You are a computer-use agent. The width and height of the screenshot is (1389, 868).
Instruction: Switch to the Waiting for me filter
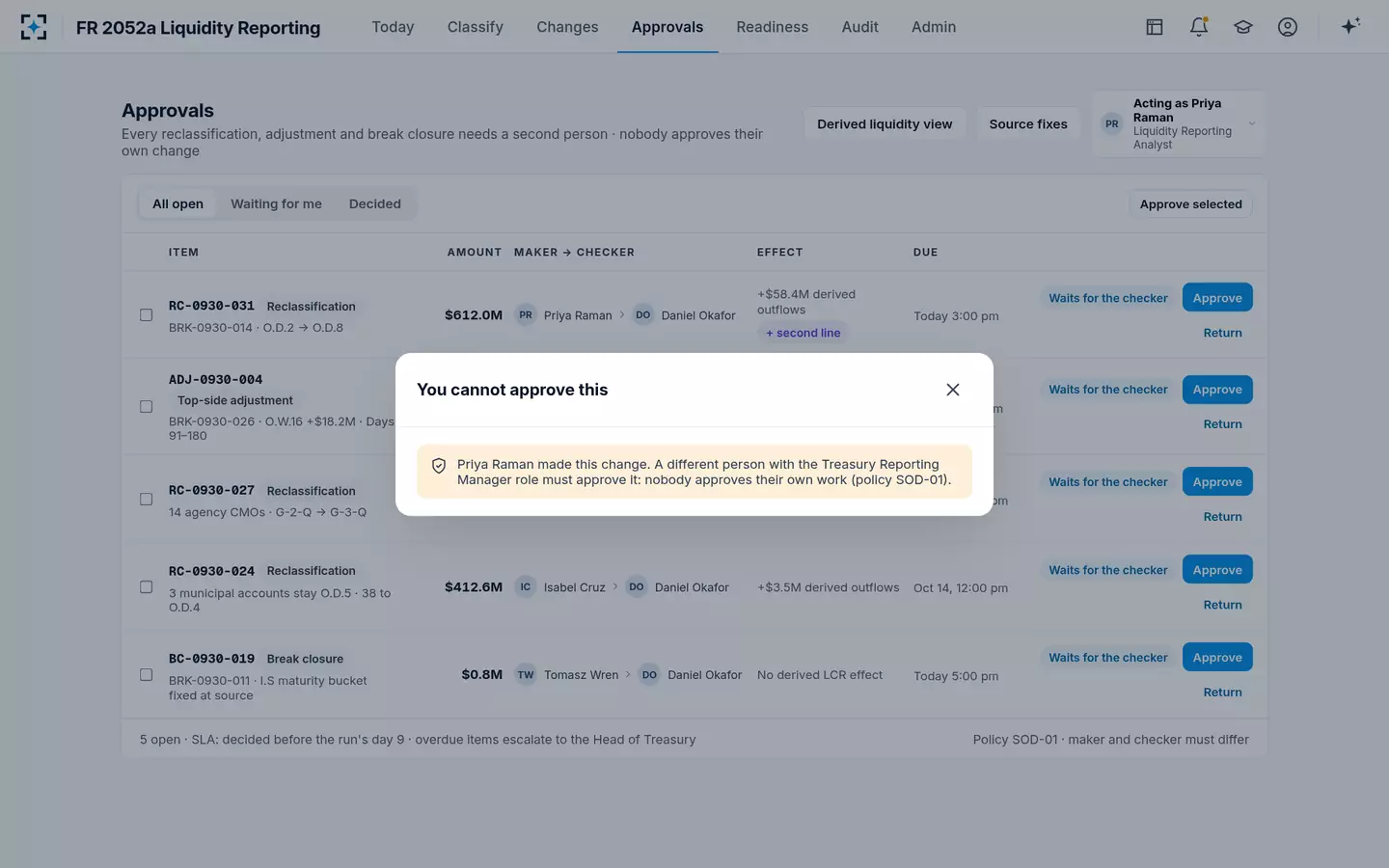tap(276, 203)
